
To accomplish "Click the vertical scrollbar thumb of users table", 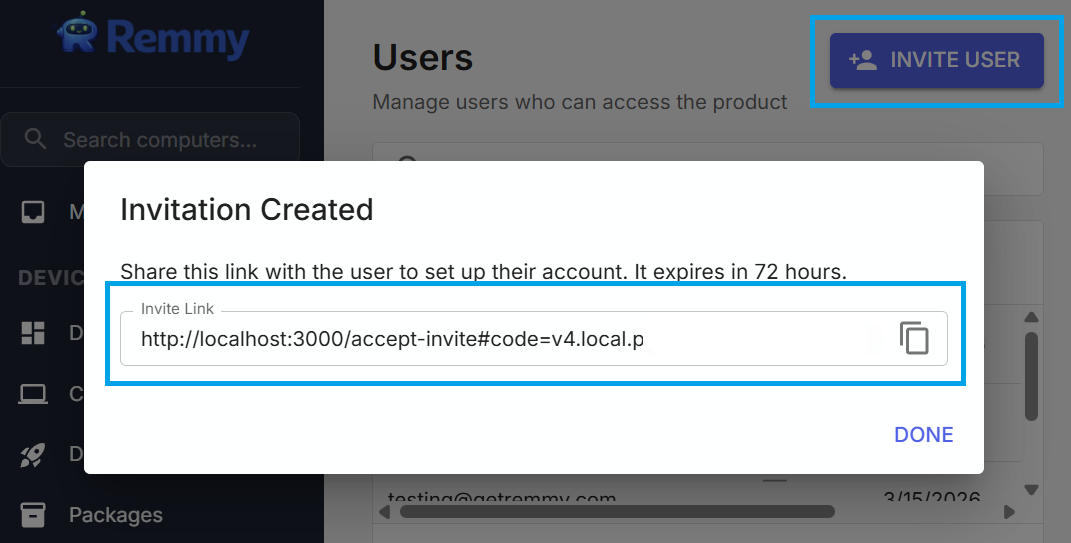I will pyautogui.click(x=1032, y=375).
